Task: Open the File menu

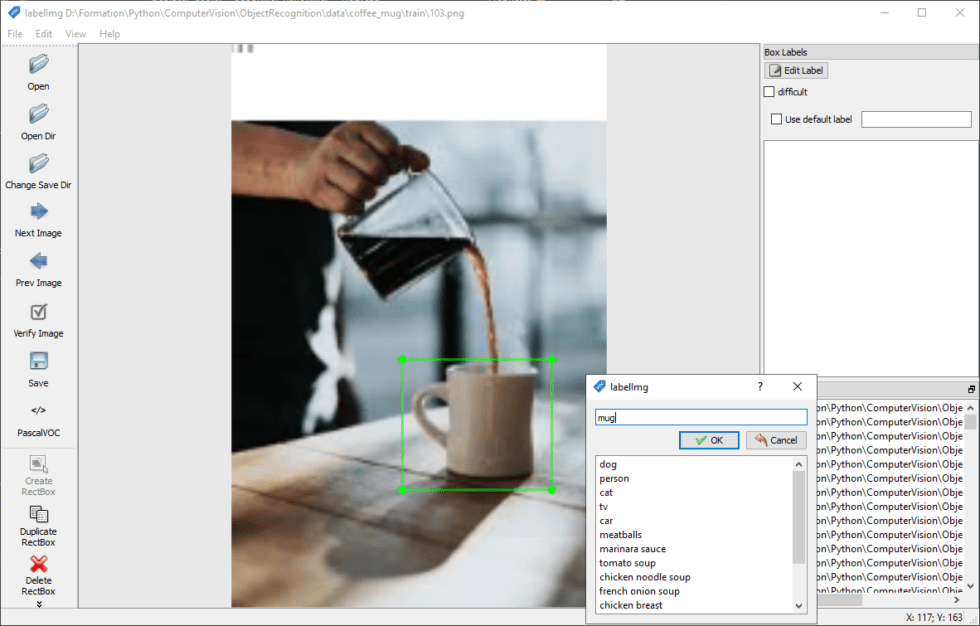Action: tap(15, 34)
